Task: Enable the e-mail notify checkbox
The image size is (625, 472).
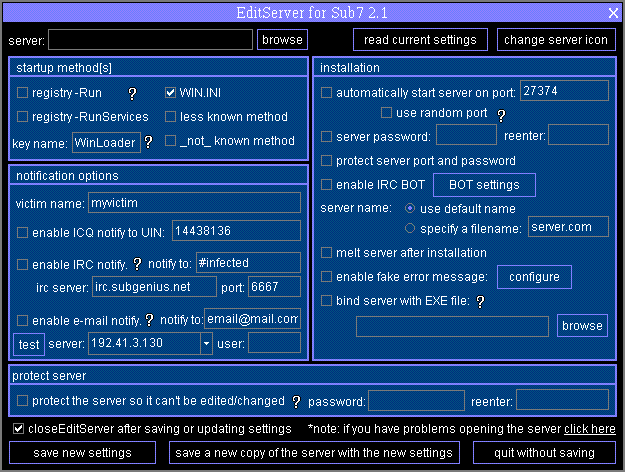Action: [x=22, y=320]
